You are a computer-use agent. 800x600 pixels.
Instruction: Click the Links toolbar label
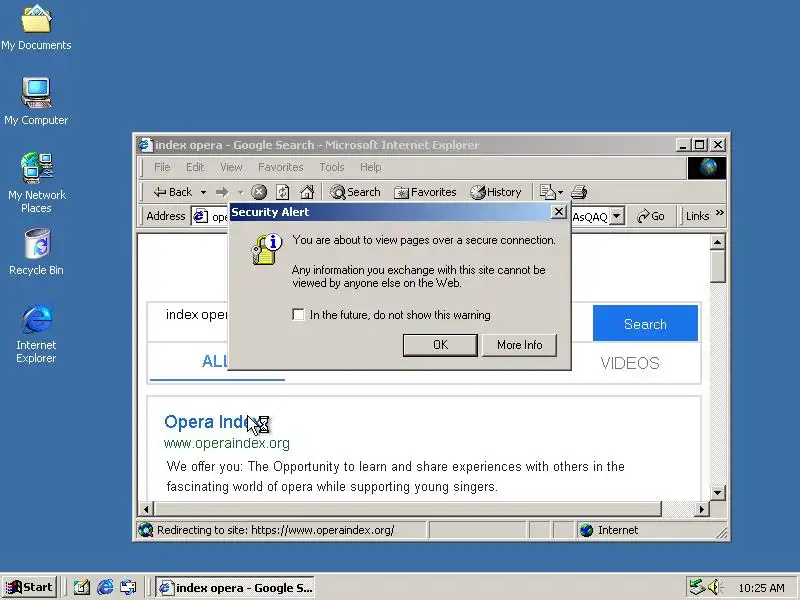697,216
